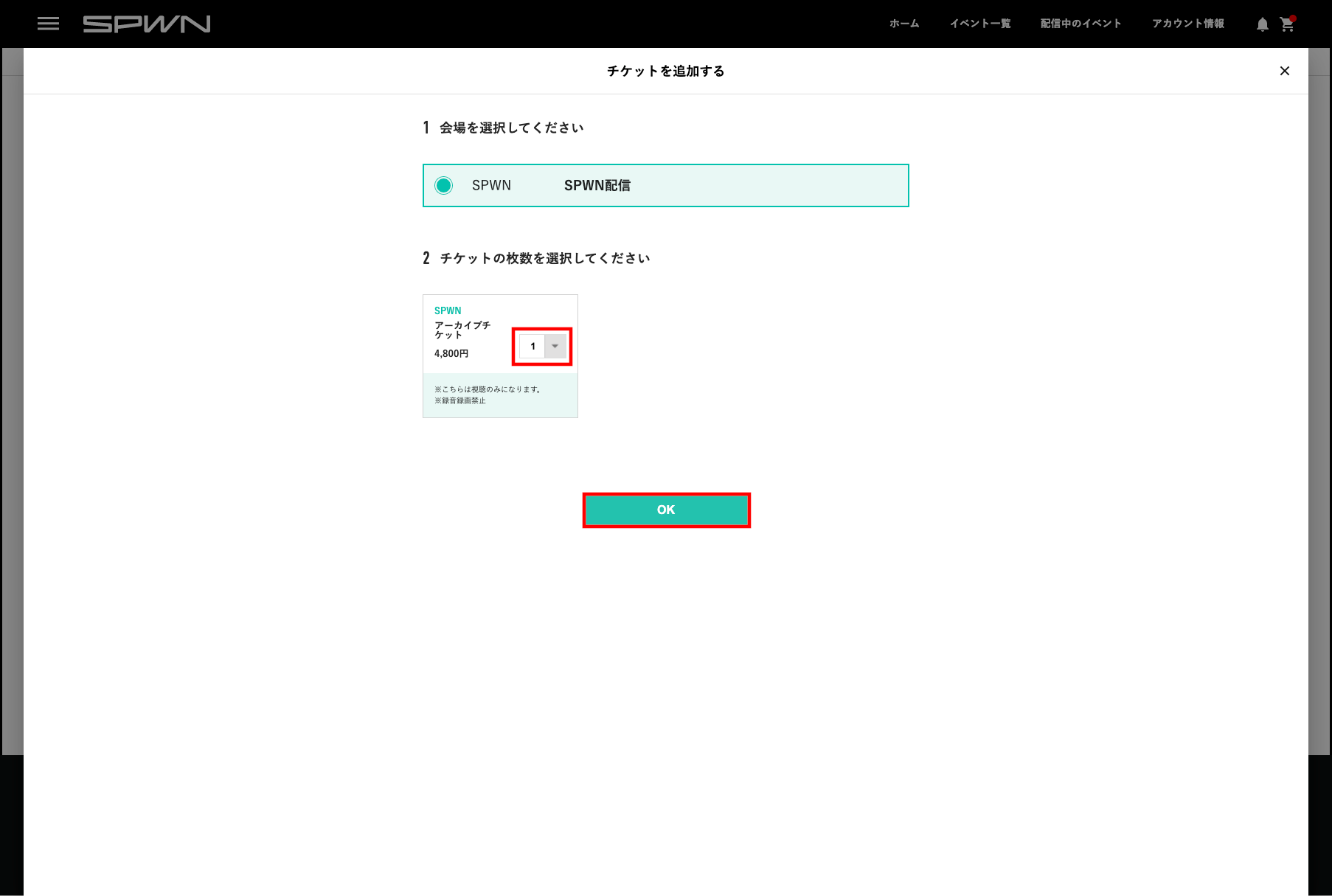The height and width of the screenshot is (896, 1332).
Task: Click the 会場を選択してください heading
Action: pyautogui.click(x=511, y=128)
